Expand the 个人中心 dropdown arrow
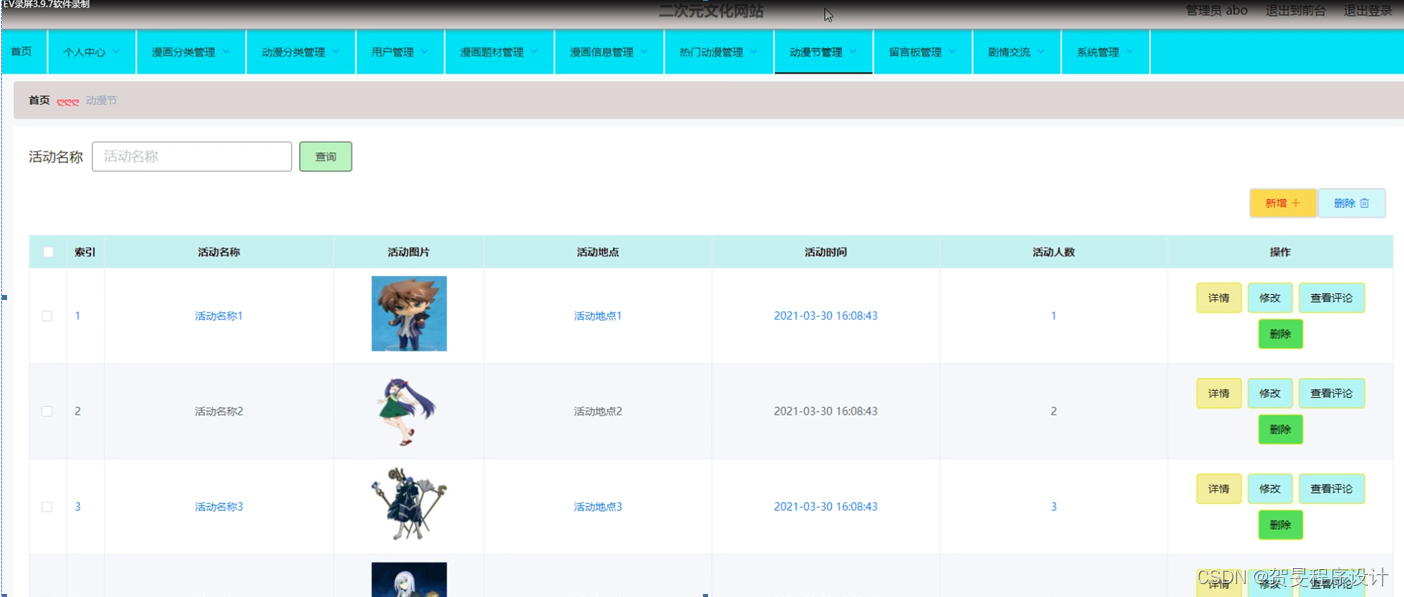The image size is (1404, 597). pos(117,52)
